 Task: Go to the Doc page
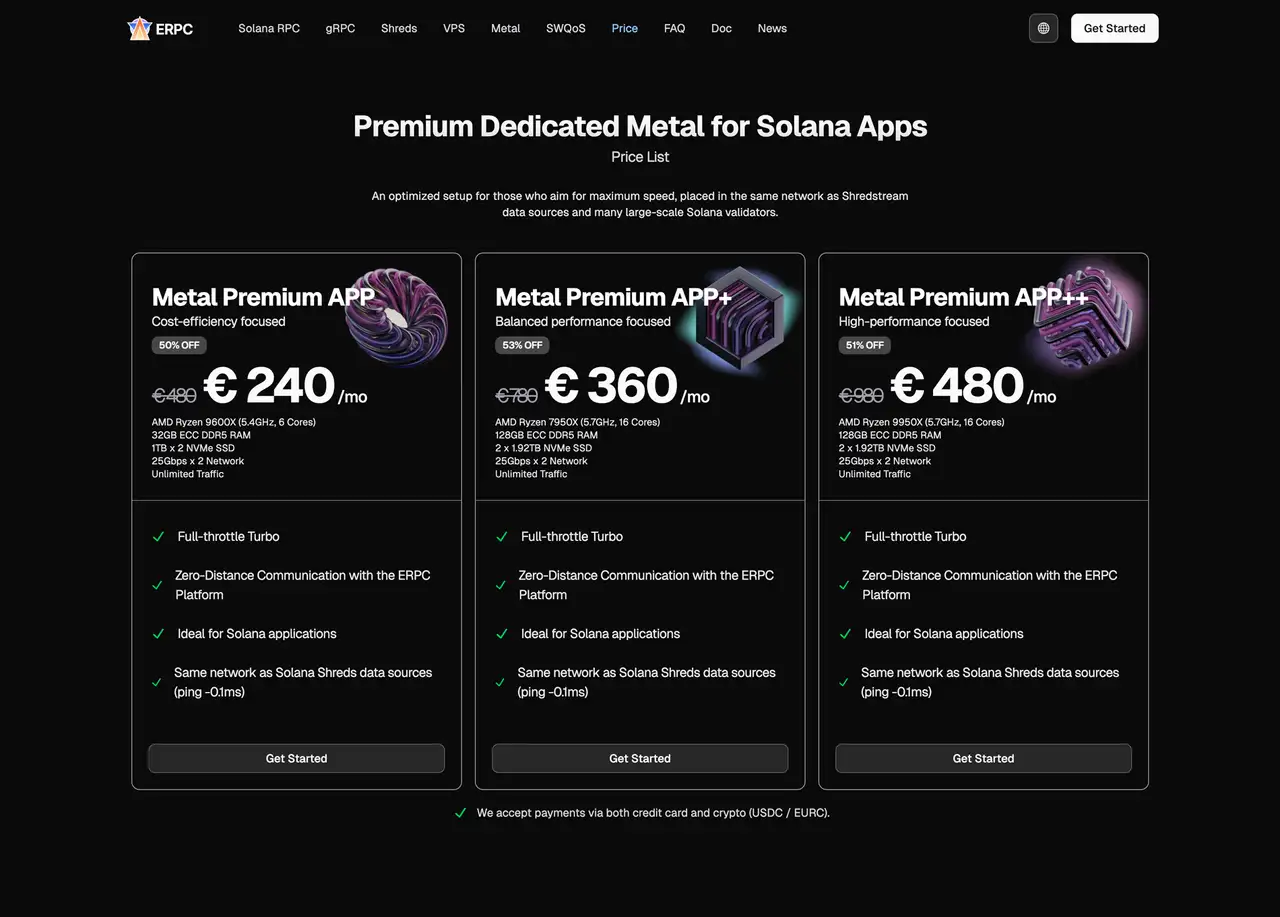(721, 28)
